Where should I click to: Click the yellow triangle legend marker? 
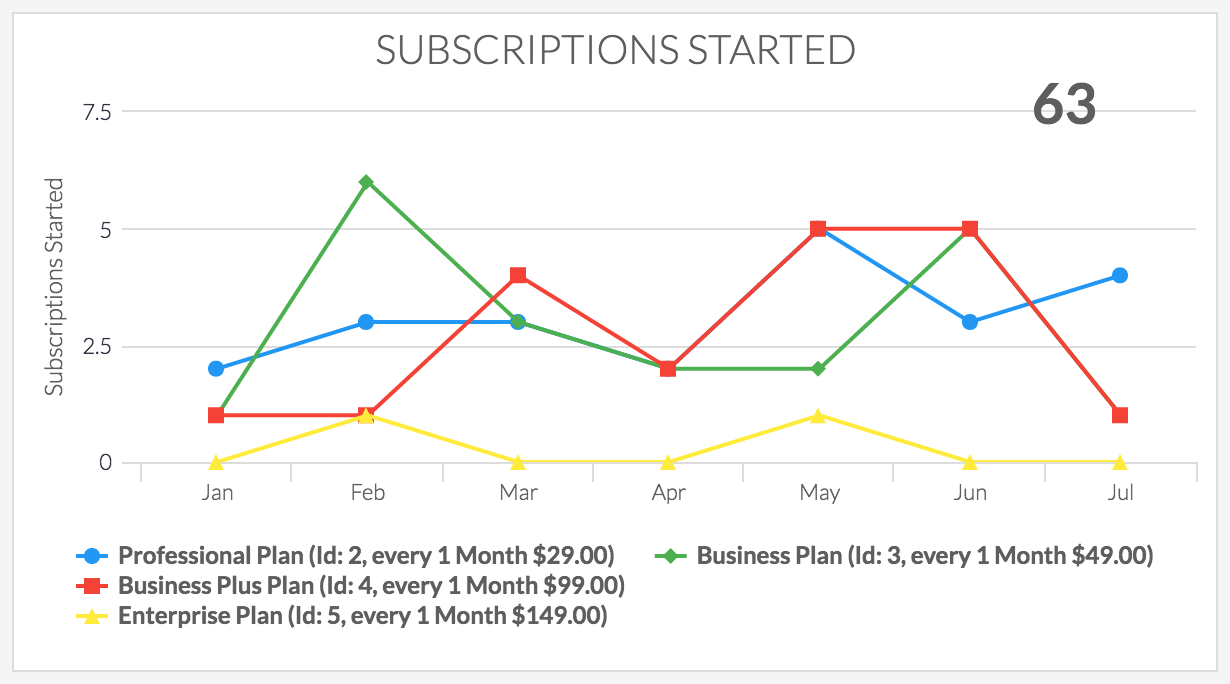tap(92, 616)
